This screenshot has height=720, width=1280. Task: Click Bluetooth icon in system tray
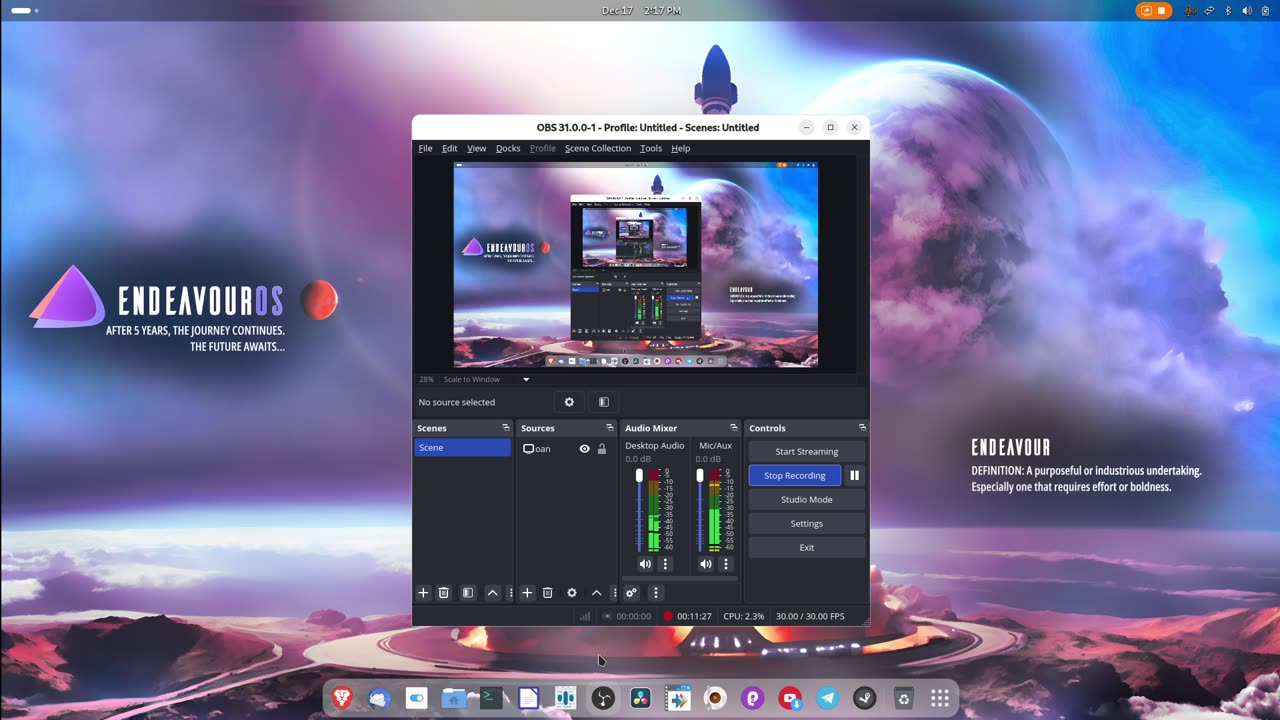(x=1228, y=10)
